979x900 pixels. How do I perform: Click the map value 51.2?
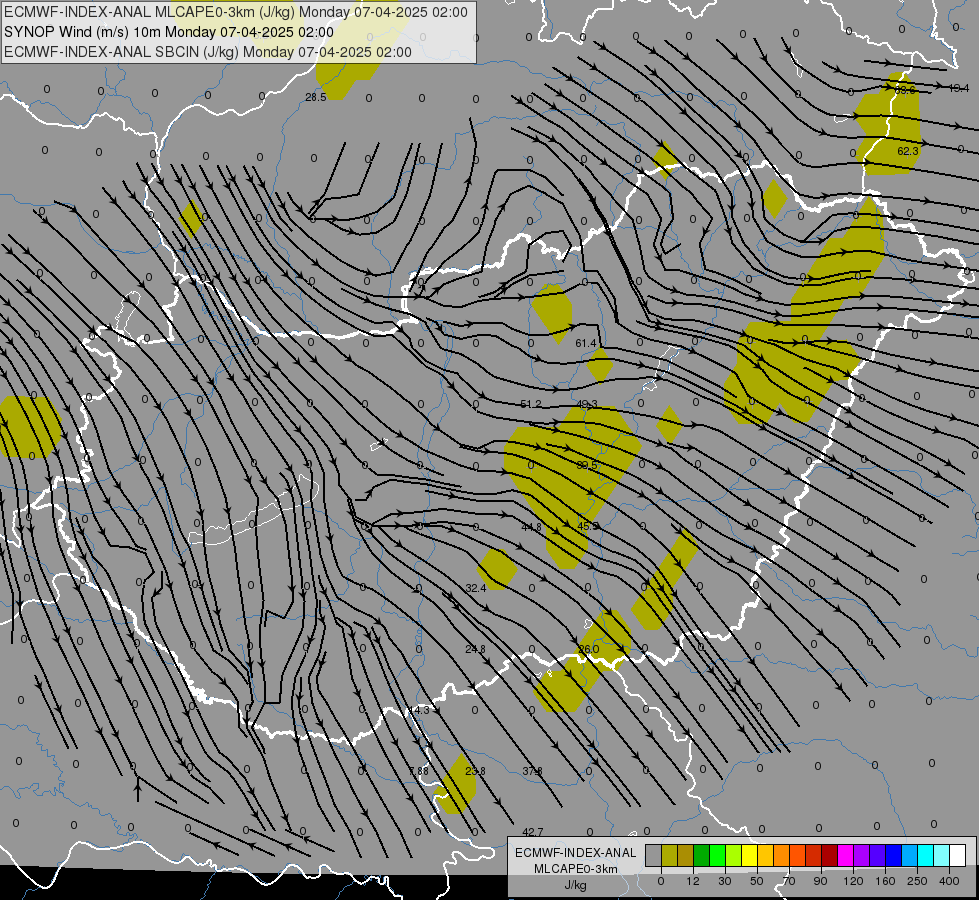pyautogui.click(x=531, y=404)
